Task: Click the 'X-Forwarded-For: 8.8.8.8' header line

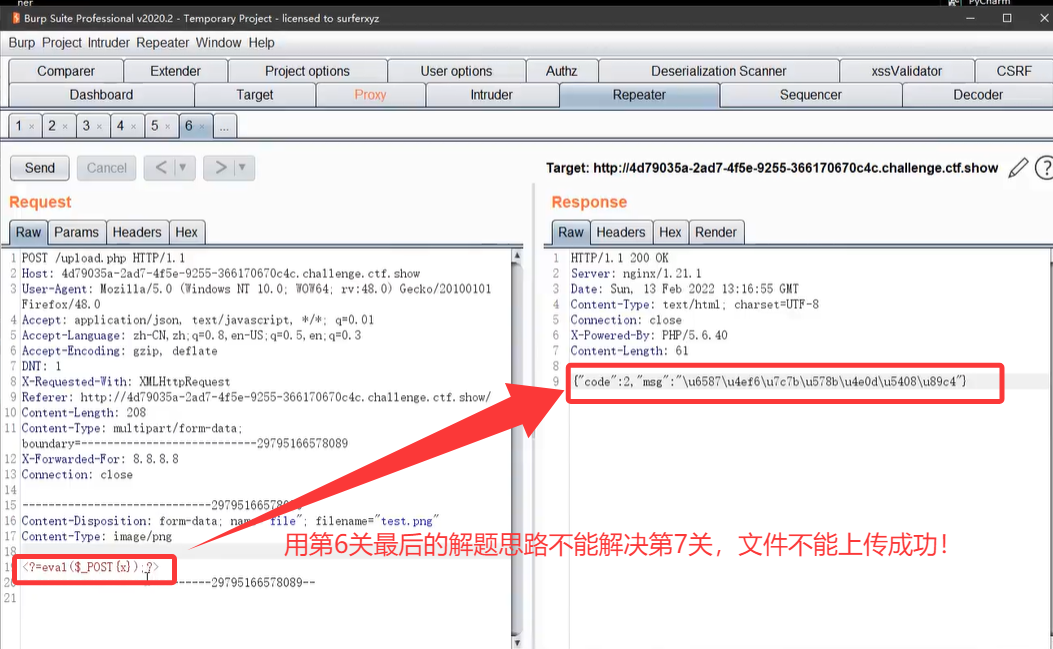Action: tap(100, 459)
